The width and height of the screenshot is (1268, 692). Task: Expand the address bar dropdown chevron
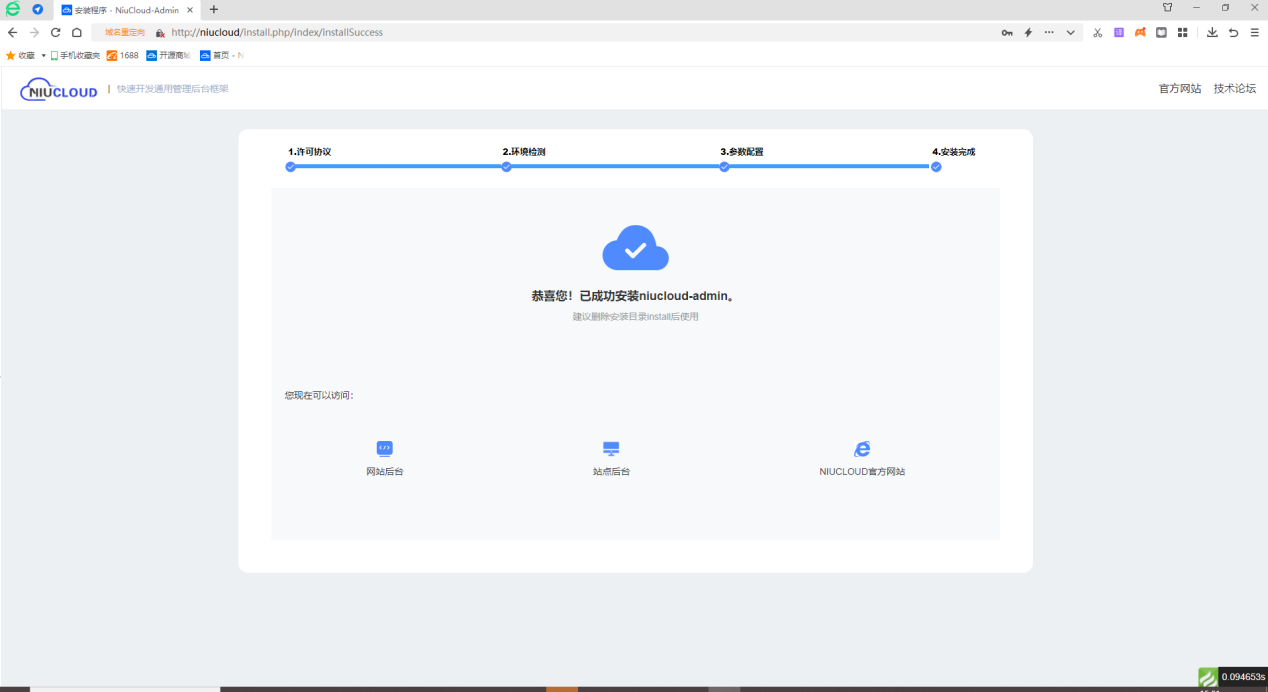click(1070, 32)
